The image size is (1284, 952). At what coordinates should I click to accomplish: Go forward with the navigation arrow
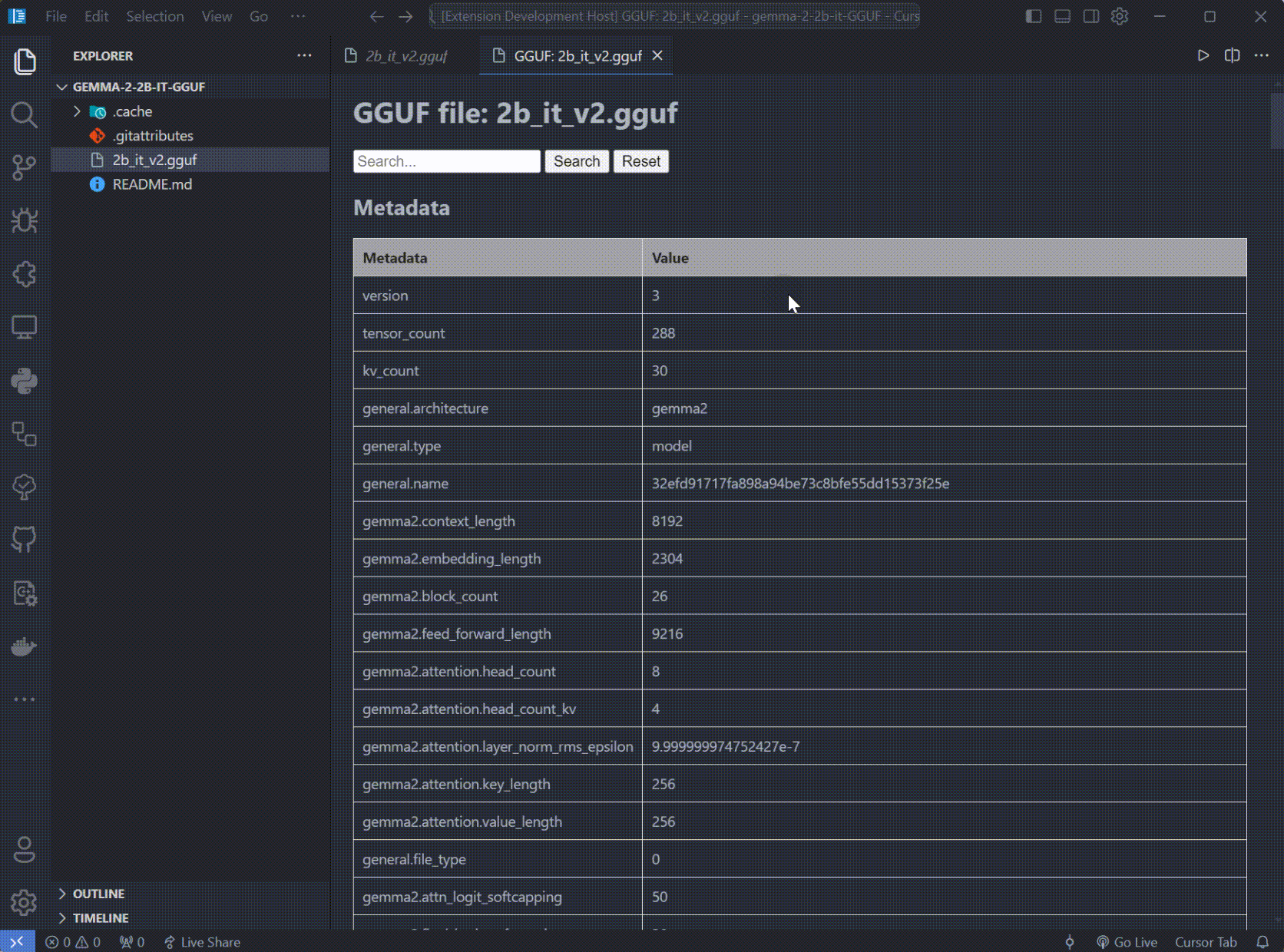coord(405,16)
